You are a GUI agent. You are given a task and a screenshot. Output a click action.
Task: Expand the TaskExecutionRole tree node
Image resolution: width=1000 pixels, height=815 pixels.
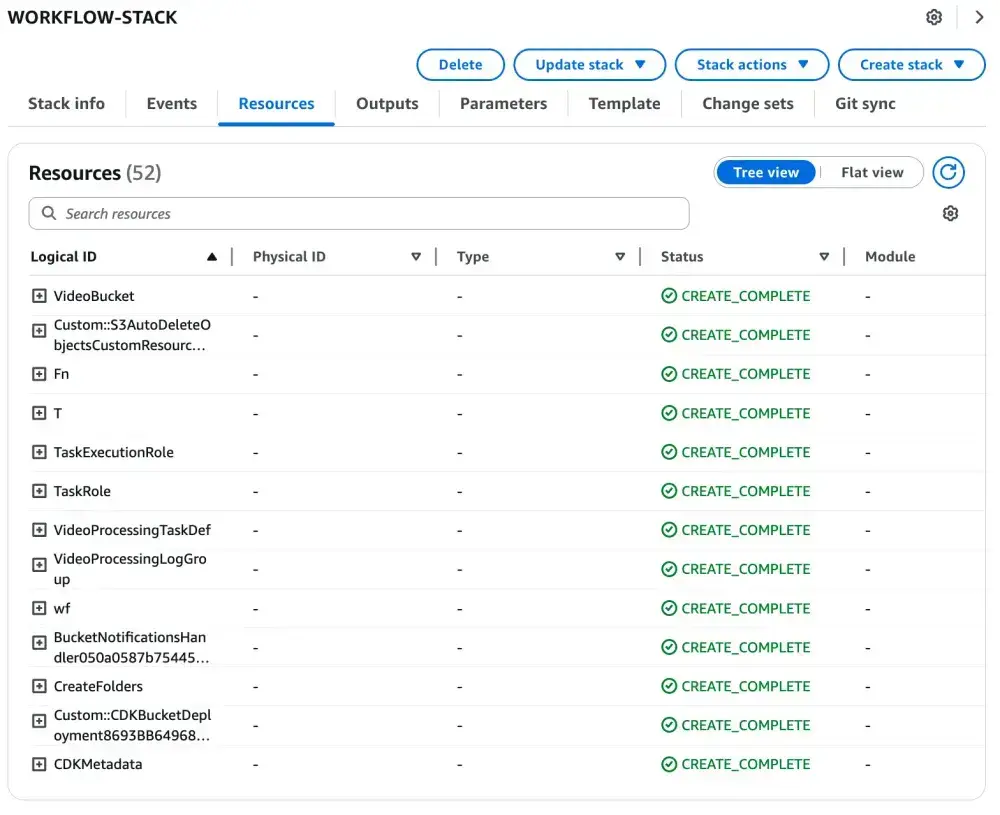pyautogui.click(x=39, y=452)
